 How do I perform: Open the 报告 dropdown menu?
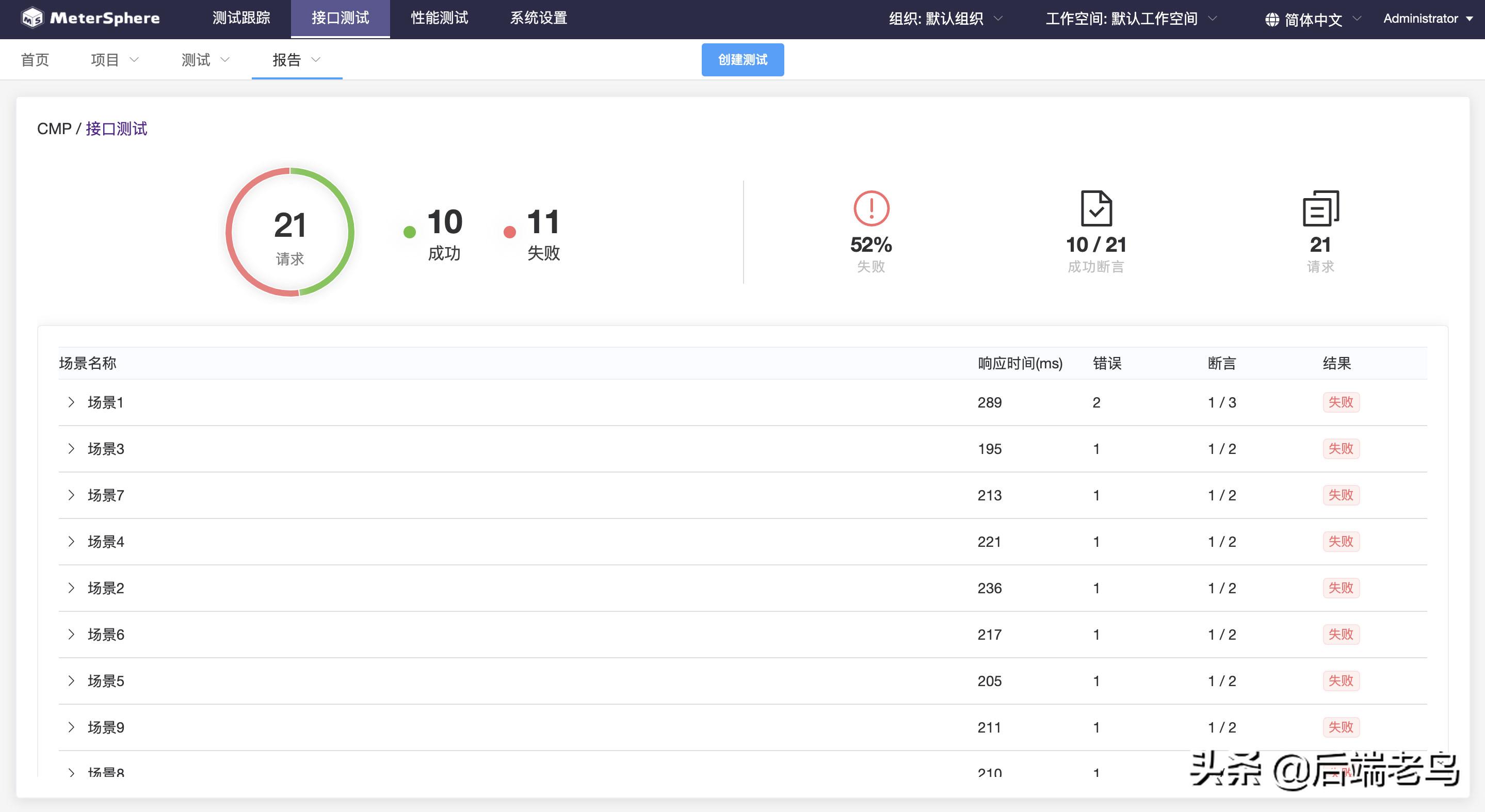tap(296, 59)
